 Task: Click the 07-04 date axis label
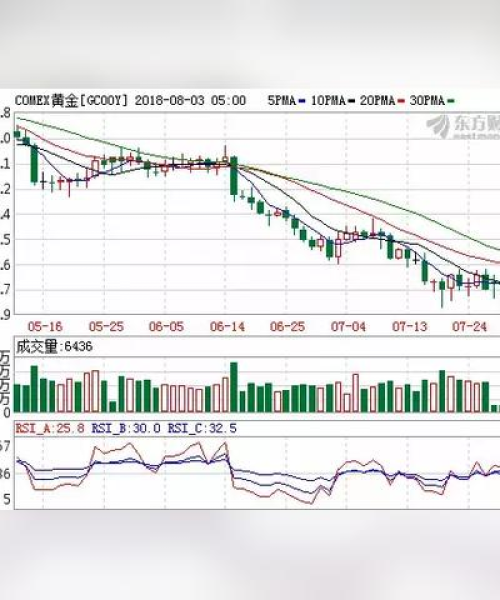[349, 327]
